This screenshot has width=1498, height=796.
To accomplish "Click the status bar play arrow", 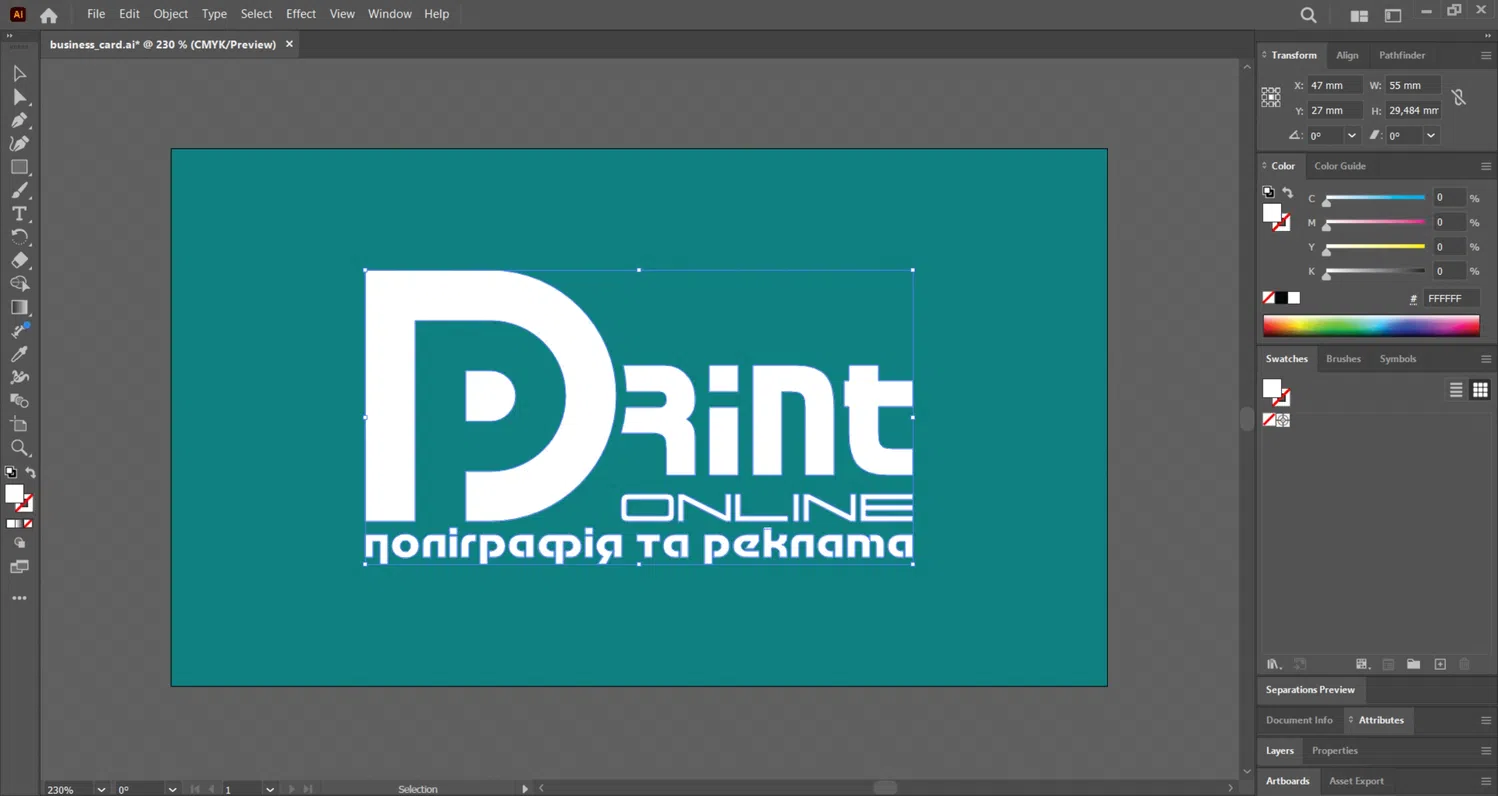I will 524,789.
